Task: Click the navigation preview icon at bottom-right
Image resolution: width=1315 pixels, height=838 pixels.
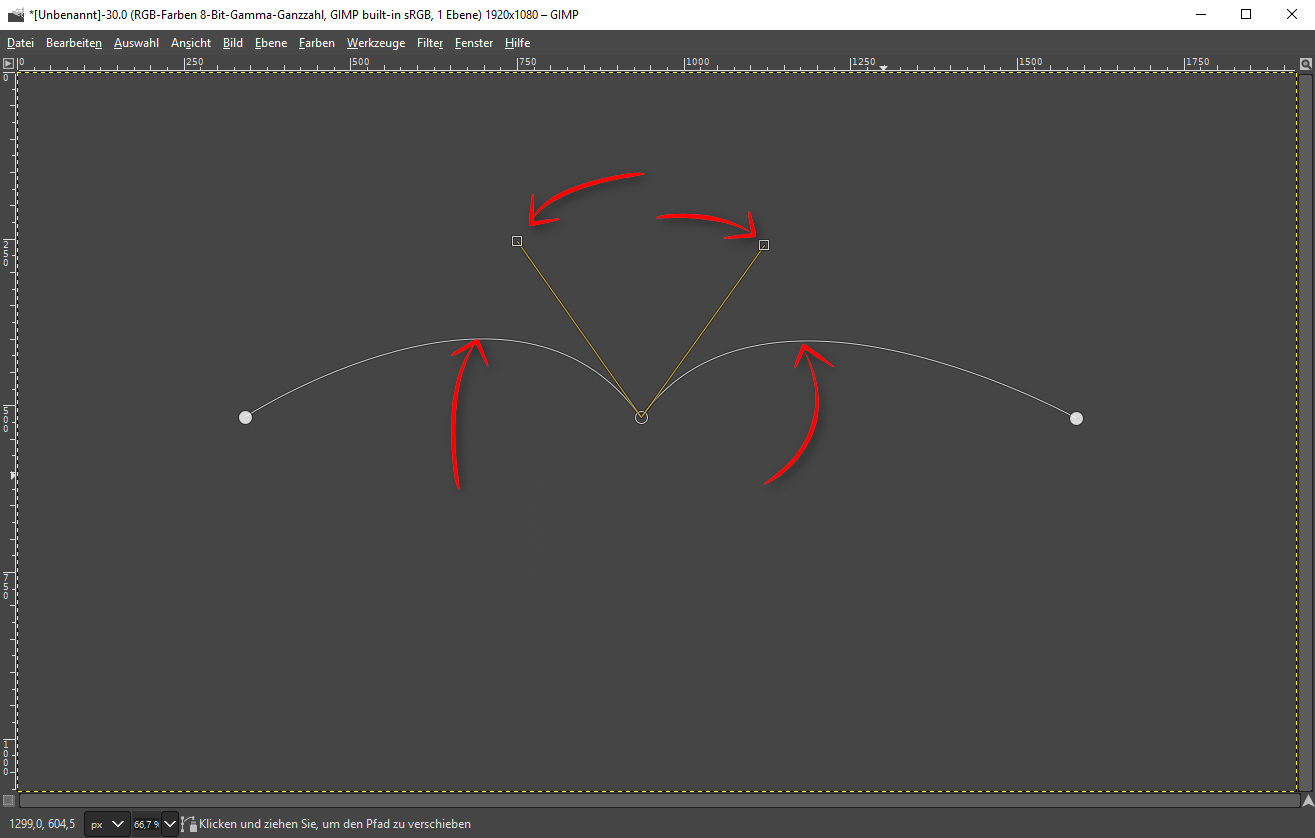Action: [x=1306, y=800]
